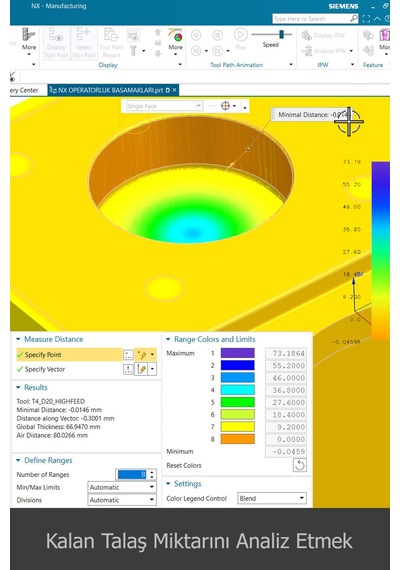Click the pause animation icon
The width and height of the screenshot is (400, 570).
(x=217, y=35)
